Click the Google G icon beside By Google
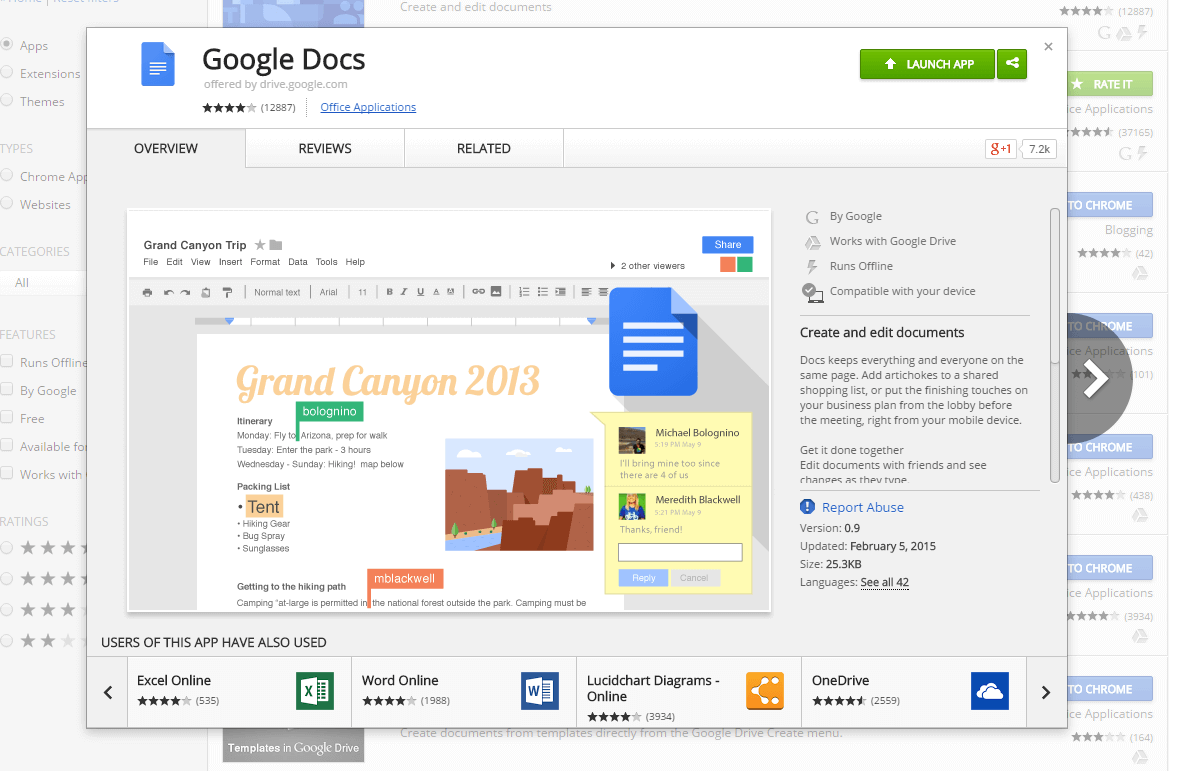Screen dimensions: 1181x771 812,217
